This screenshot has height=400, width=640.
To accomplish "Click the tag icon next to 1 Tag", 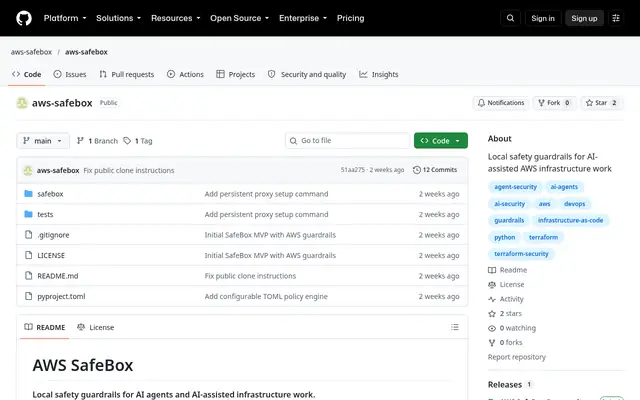I will [x=127, y=141].
